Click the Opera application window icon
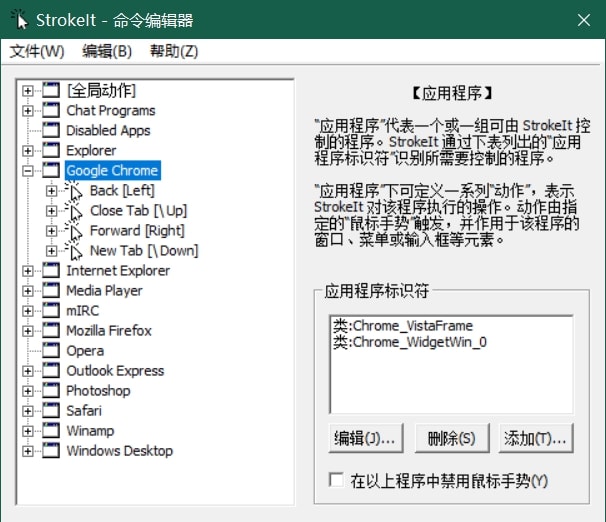Screen dimensions: 606x522 coord(51,350)
